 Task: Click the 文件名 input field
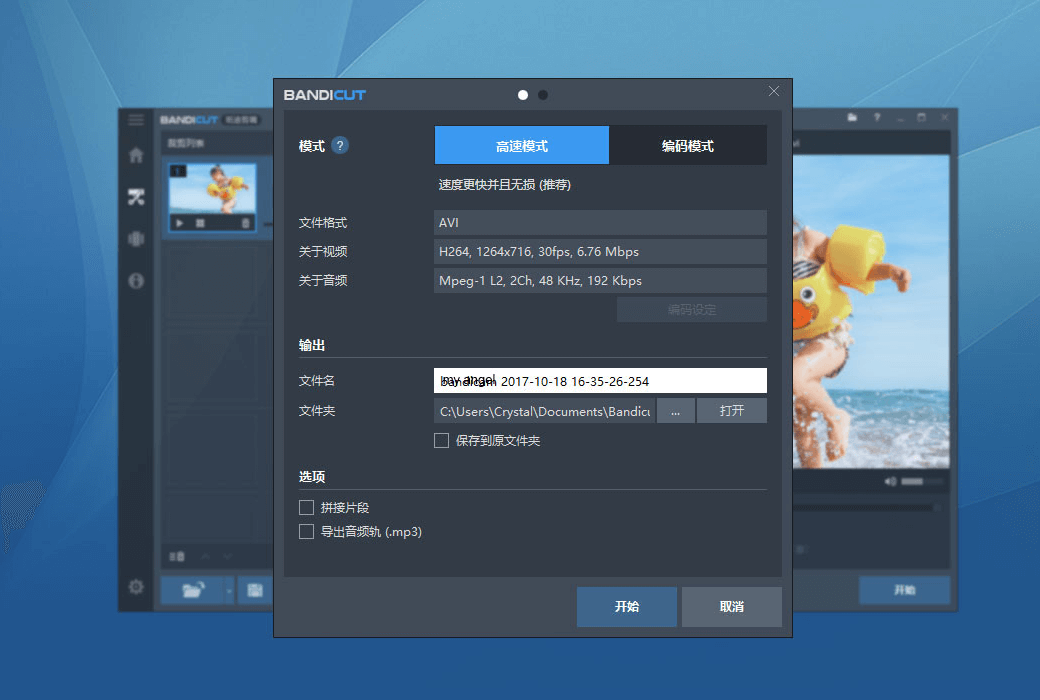600,381
